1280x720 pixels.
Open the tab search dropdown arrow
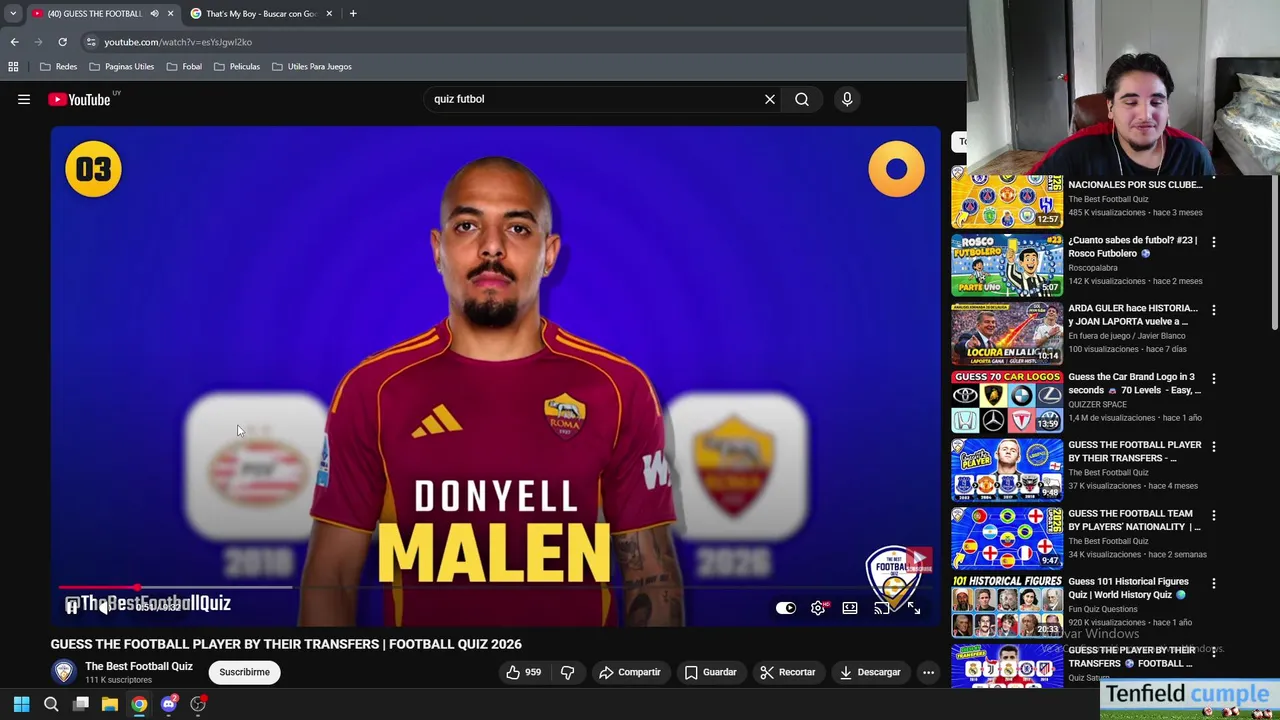click(x=13, y=14)
